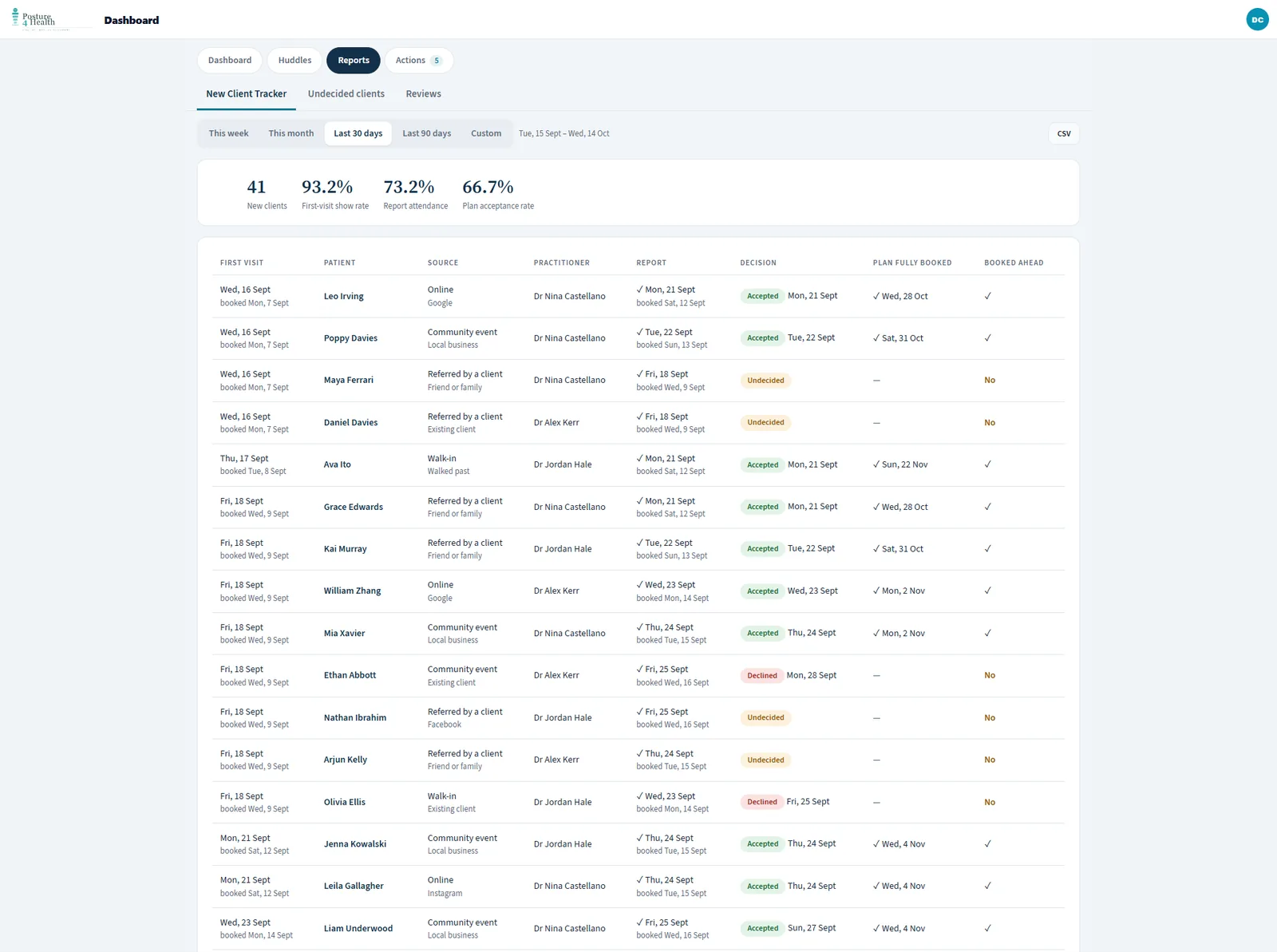
Task: Click the 66.7% plan acceptance rate
Action: 498,193
